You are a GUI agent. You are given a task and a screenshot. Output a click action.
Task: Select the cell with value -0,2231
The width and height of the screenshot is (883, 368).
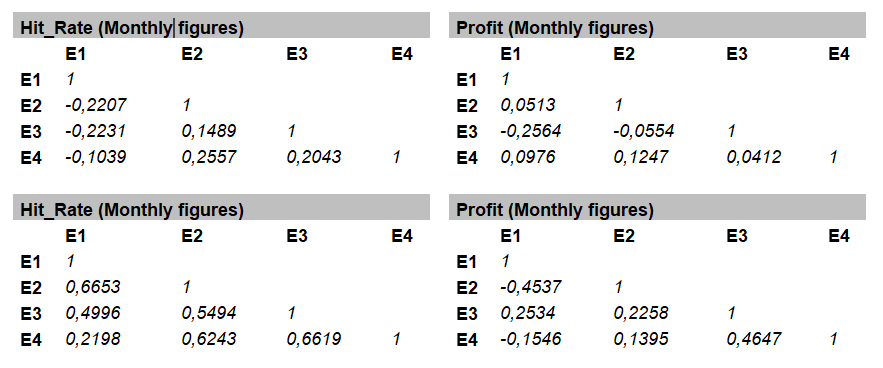click(95, 131)
